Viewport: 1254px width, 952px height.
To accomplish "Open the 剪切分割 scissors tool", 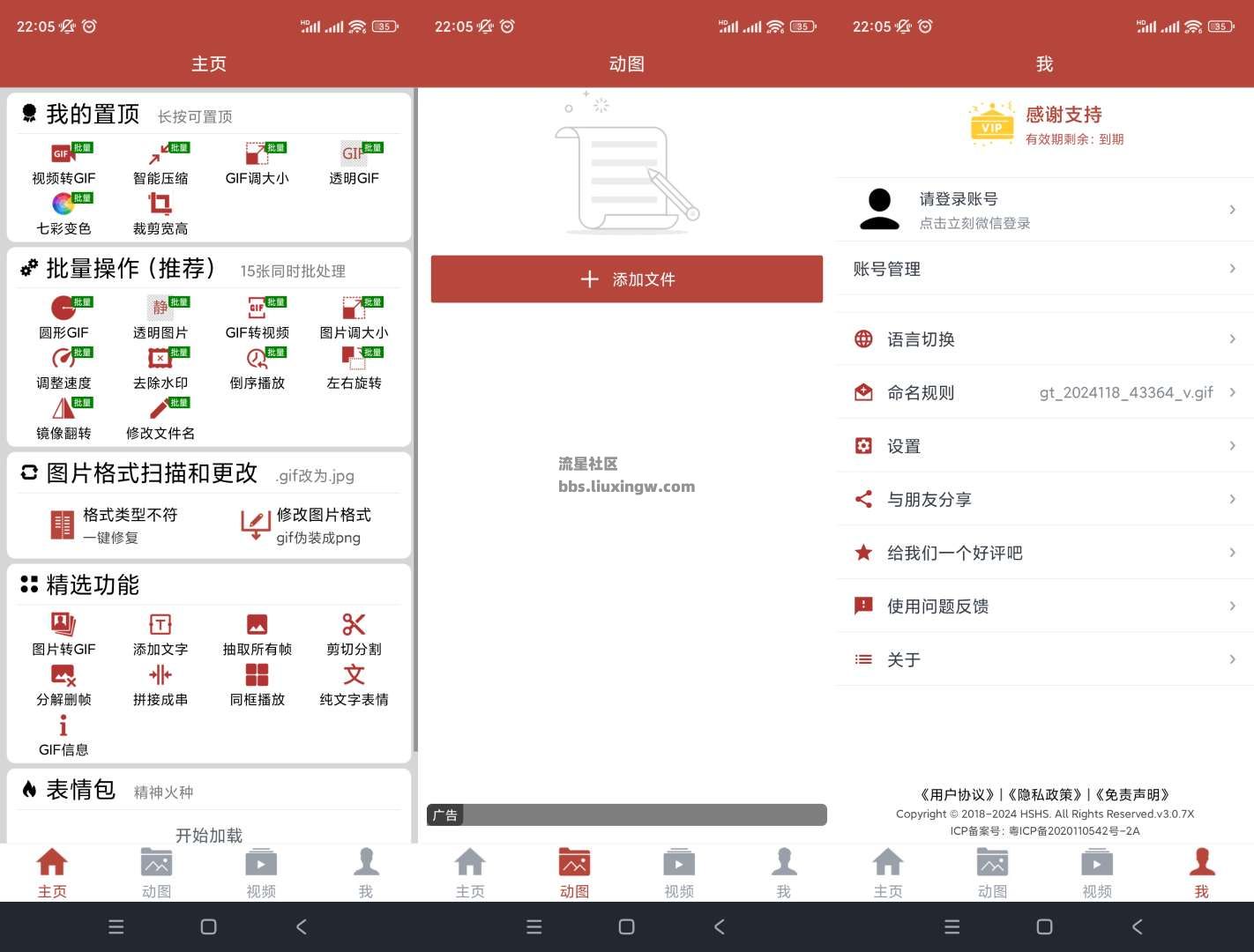I will [354, 635].
